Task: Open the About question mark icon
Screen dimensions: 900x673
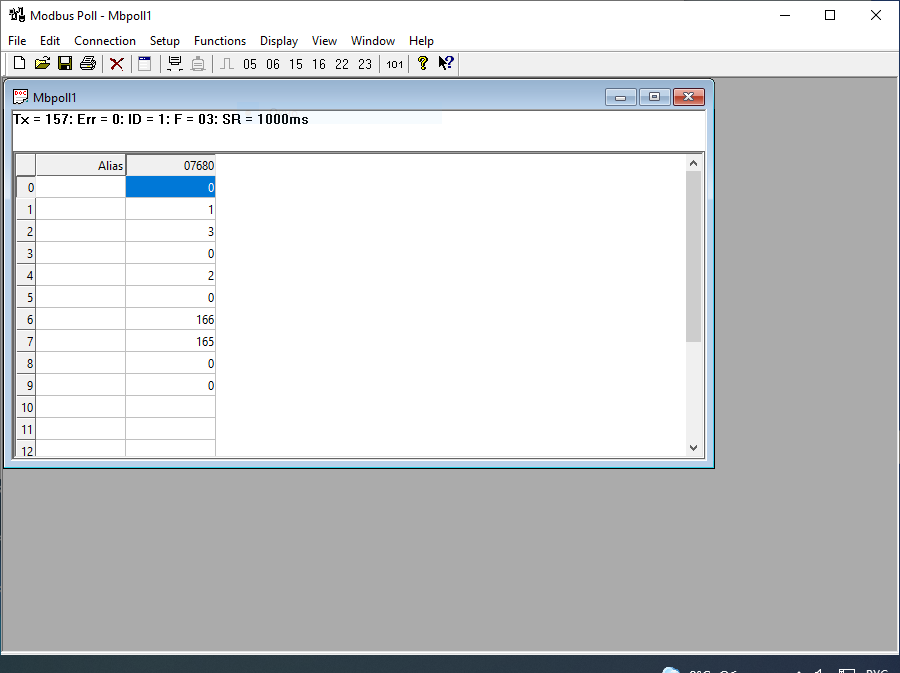Action: (x=423, y=64)
